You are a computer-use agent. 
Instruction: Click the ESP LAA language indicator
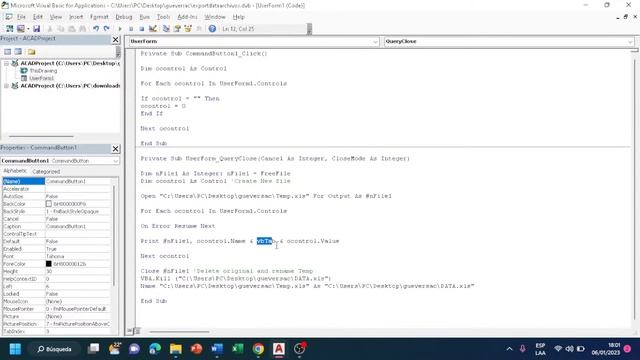540,349
